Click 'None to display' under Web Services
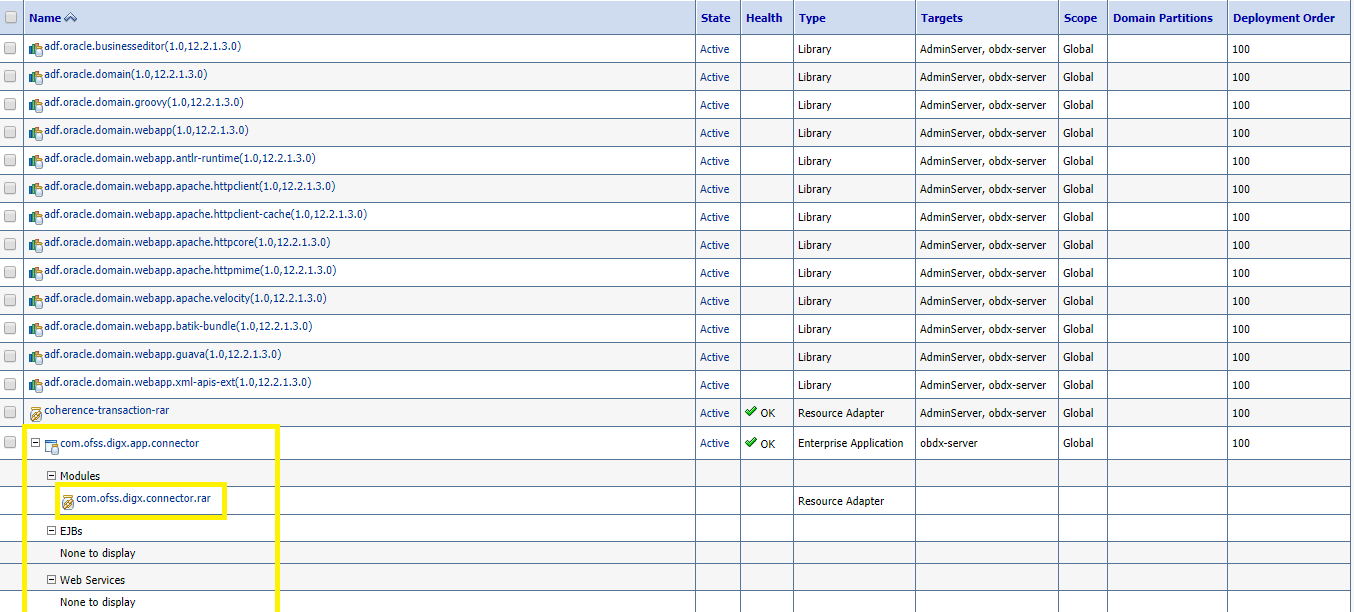Image resolution: width=1354 pixels, height=612 pixels. coord(98,602)
